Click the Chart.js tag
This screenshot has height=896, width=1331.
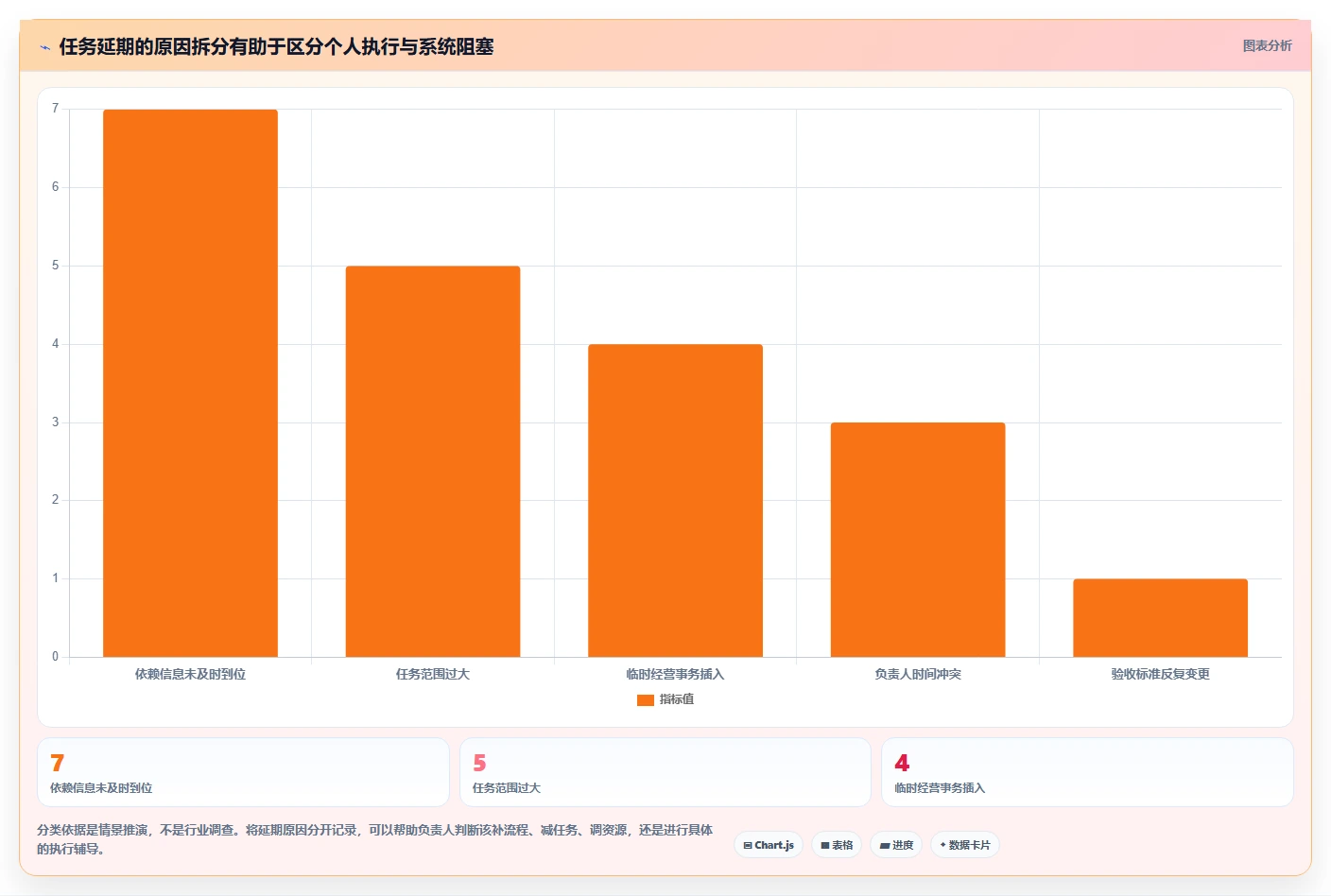coord(769,845)
